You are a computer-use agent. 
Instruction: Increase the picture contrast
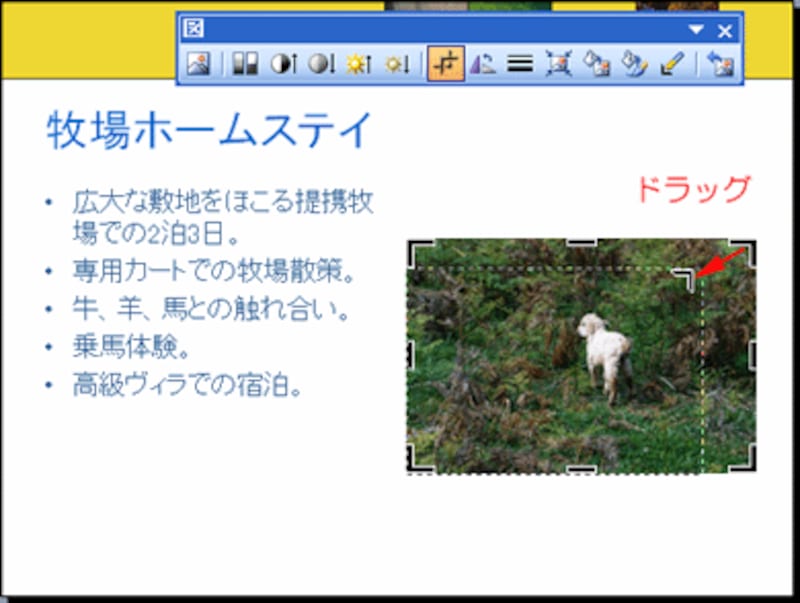281,63
